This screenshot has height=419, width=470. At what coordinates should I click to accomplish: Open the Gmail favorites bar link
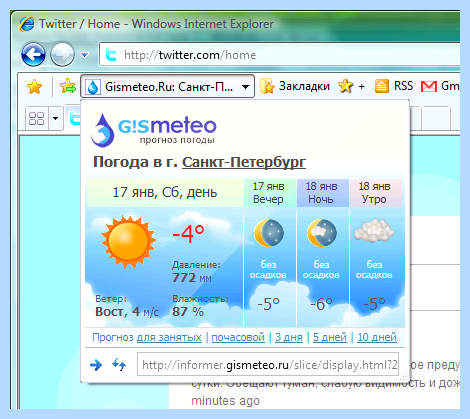[440, 86]
